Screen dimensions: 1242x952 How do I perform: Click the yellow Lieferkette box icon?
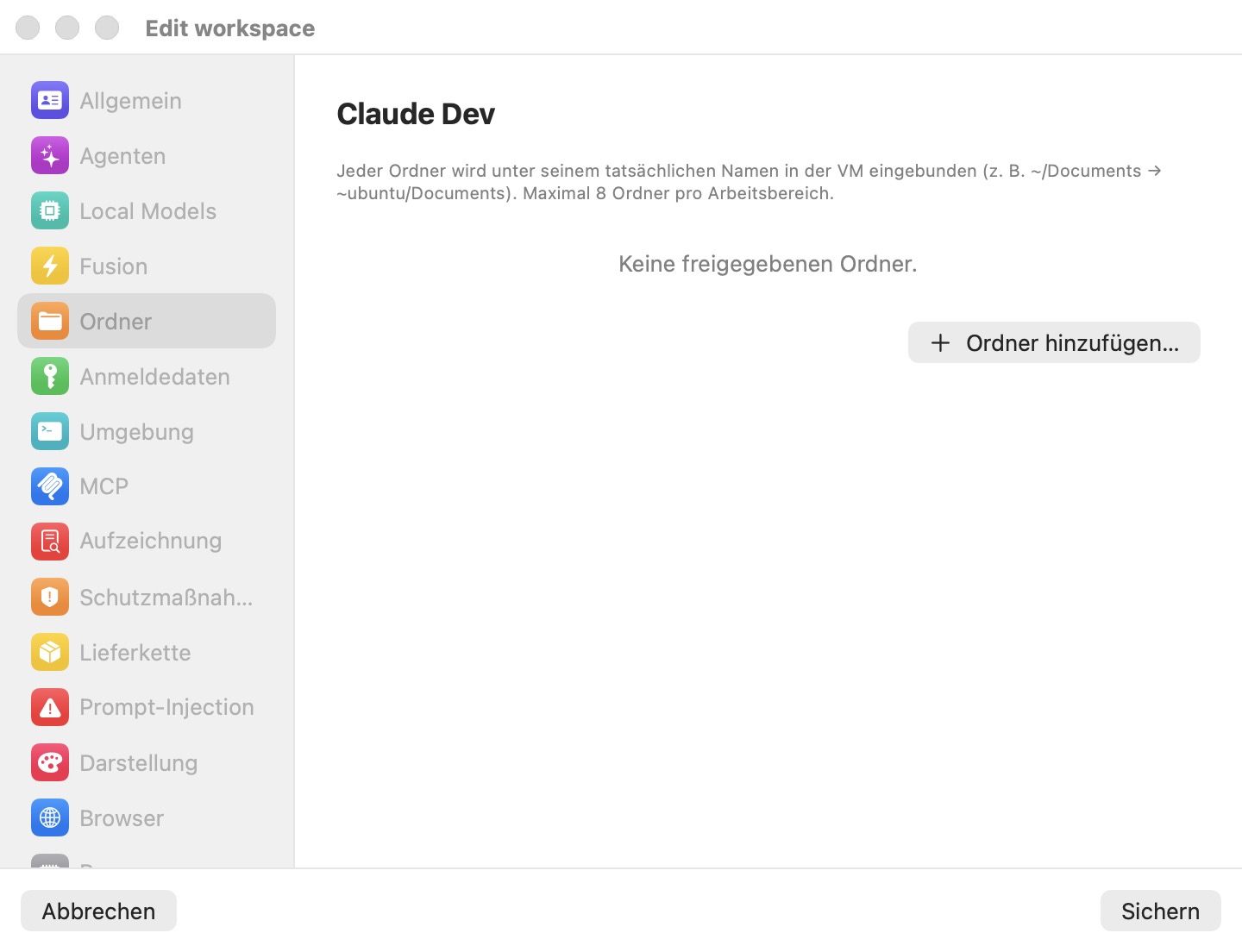click(50, 652)
